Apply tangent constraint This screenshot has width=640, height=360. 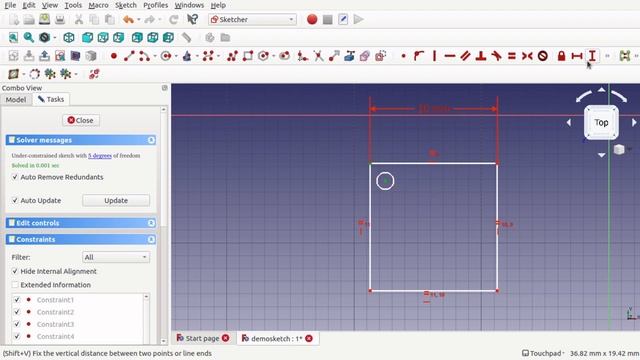pyautogui.click(x=496, y=56)
